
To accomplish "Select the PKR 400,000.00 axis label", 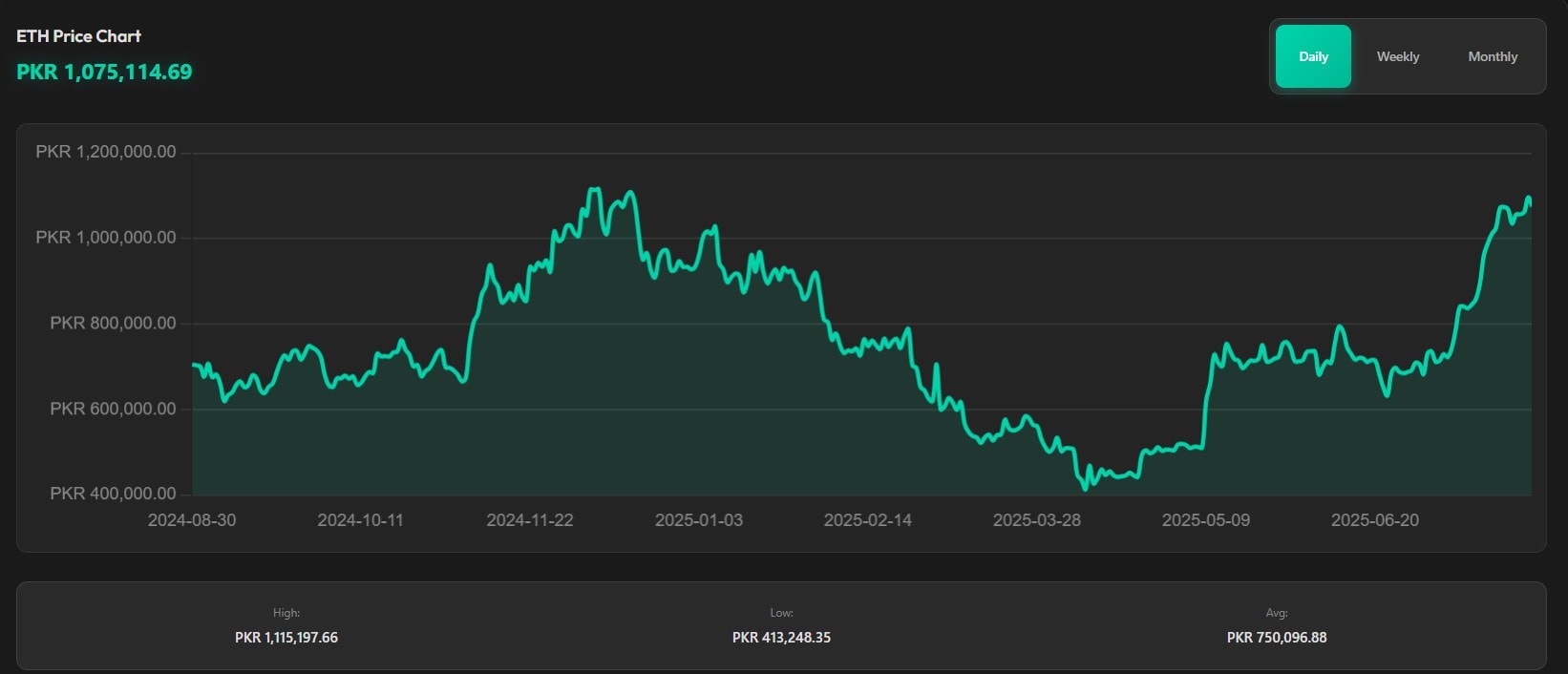I will tap(113, 494).
